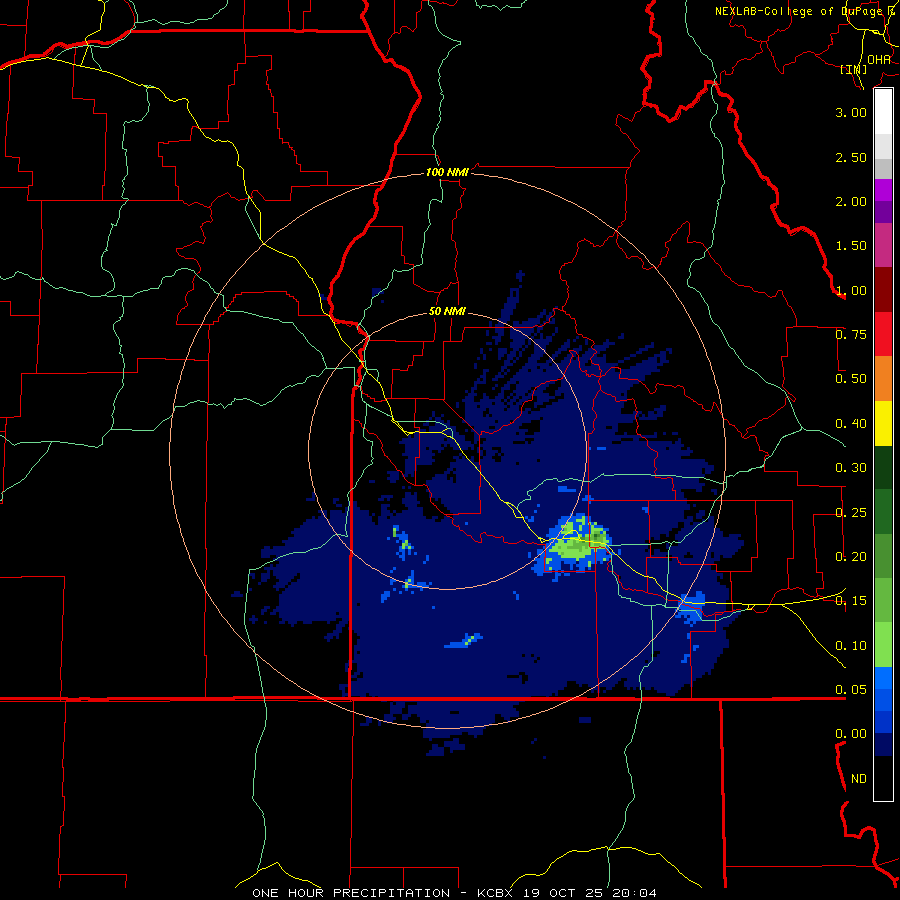Select the black ND swatch in legend

pyautogui.click(x=883, y=778)
